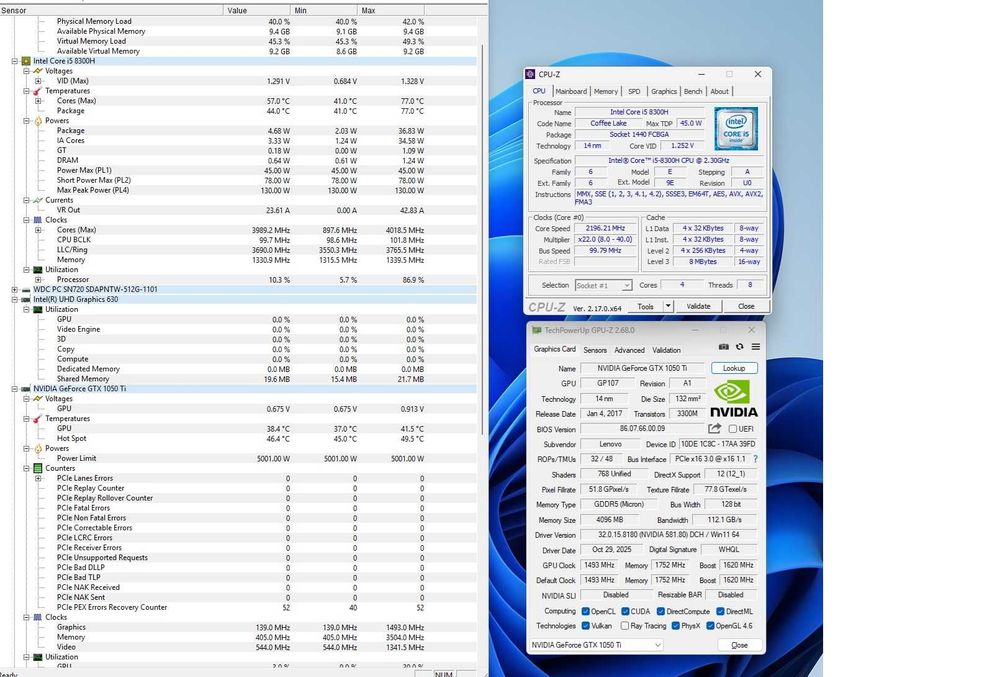1000x677 pixels.
Task: Take a GPU-Z screenshot with the camera icon
Action: coord(724,347)
